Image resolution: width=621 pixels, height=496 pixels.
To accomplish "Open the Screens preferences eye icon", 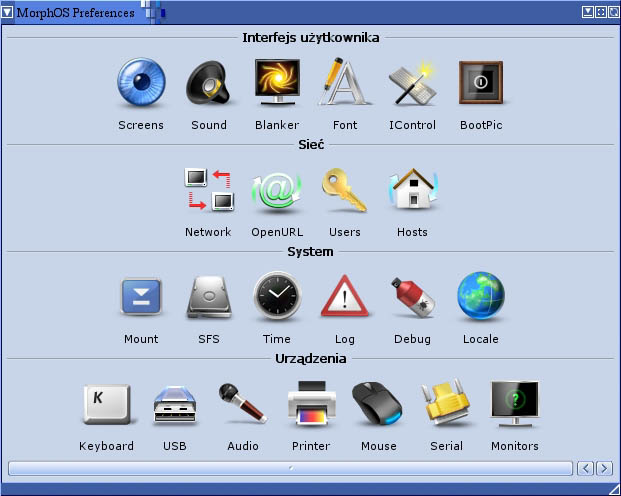I will click(141, 82).
